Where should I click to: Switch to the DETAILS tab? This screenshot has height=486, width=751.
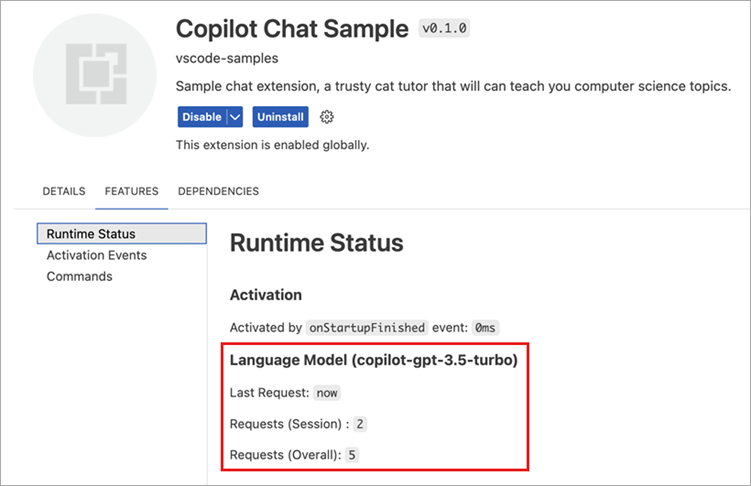tap(64, 191)
